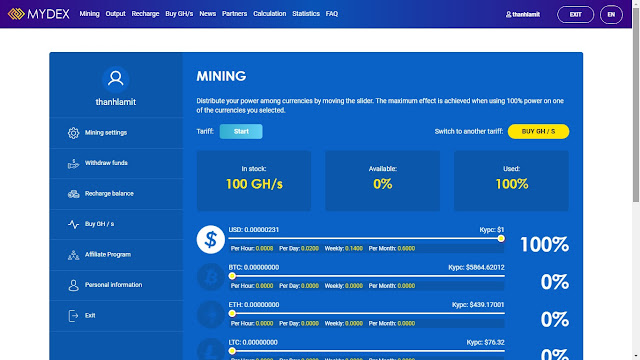Click the ETH 0% percentage value
The height and width of the screenshot is (360, 640).
(x=555, y=320)
